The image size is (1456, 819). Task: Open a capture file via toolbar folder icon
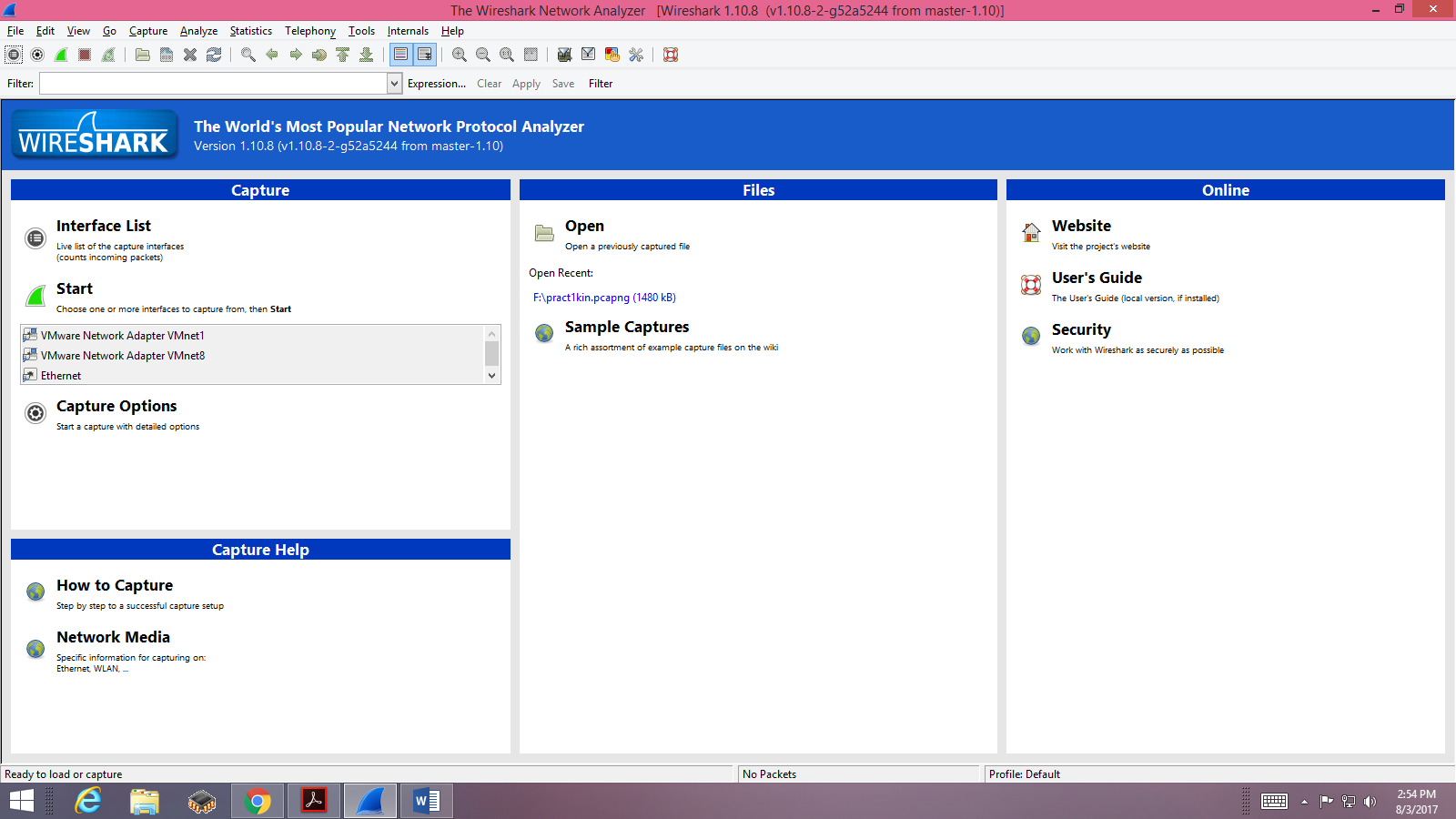click(x=143, y=55)
